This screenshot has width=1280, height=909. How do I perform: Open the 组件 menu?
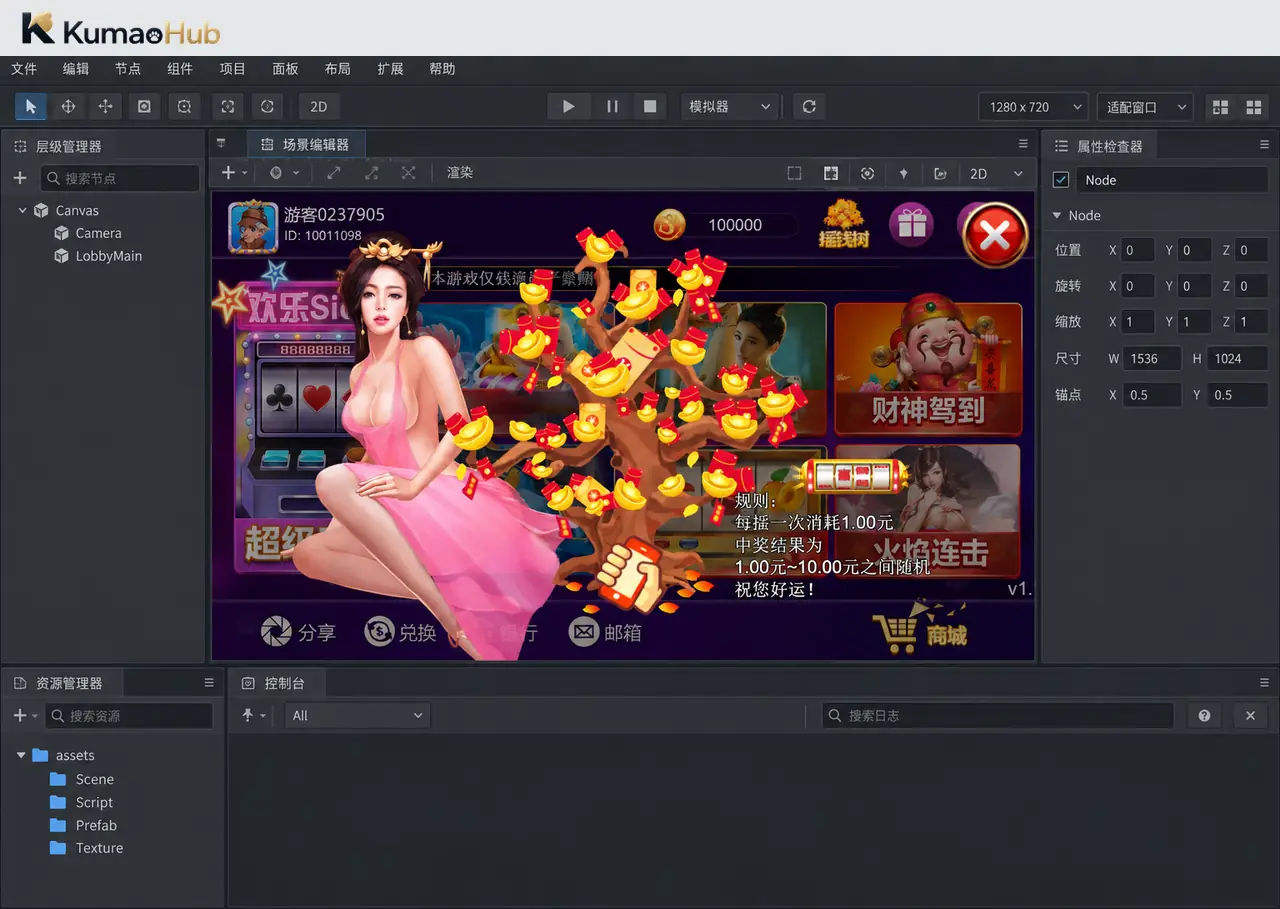click(180, 69)
